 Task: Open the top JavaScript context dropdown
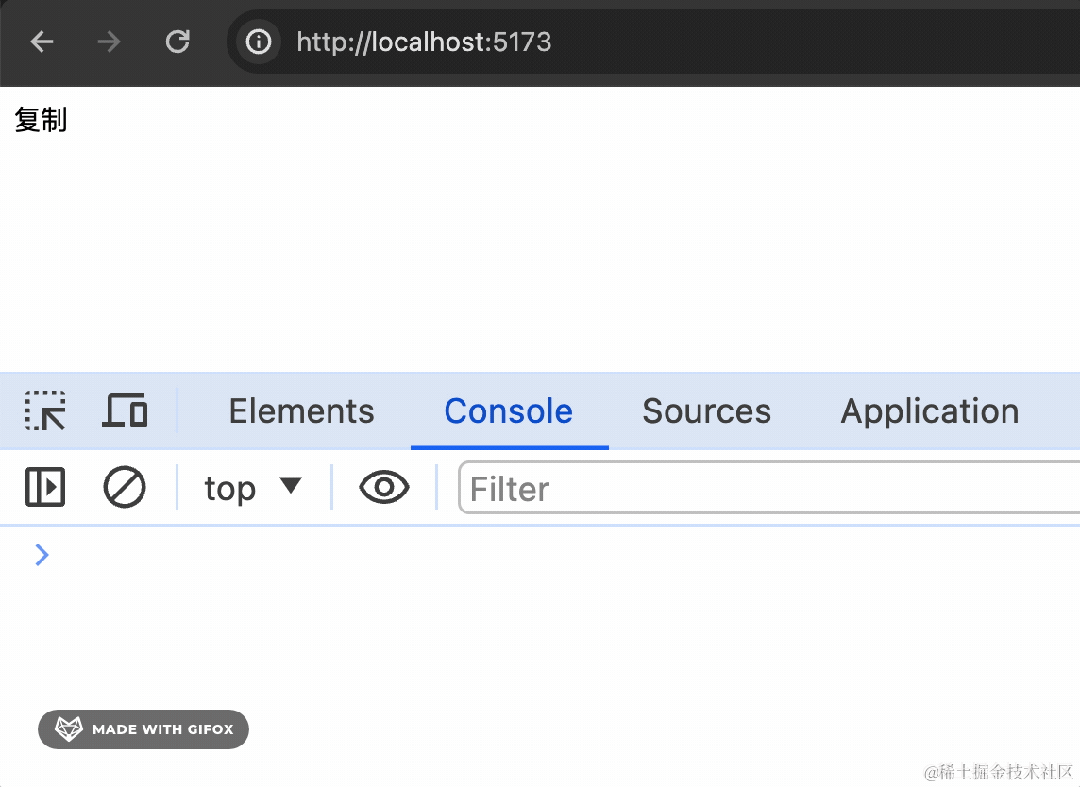pos(252,488)
